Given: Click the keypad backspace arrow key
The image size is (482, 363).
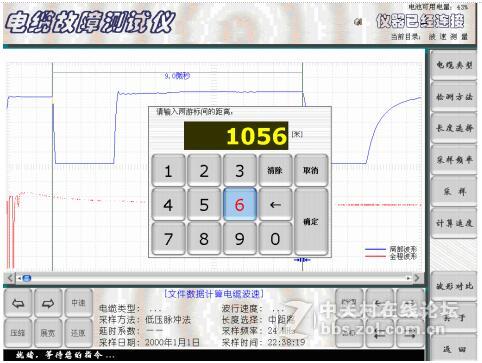Looking at the screenshot, I should point(275,205).
